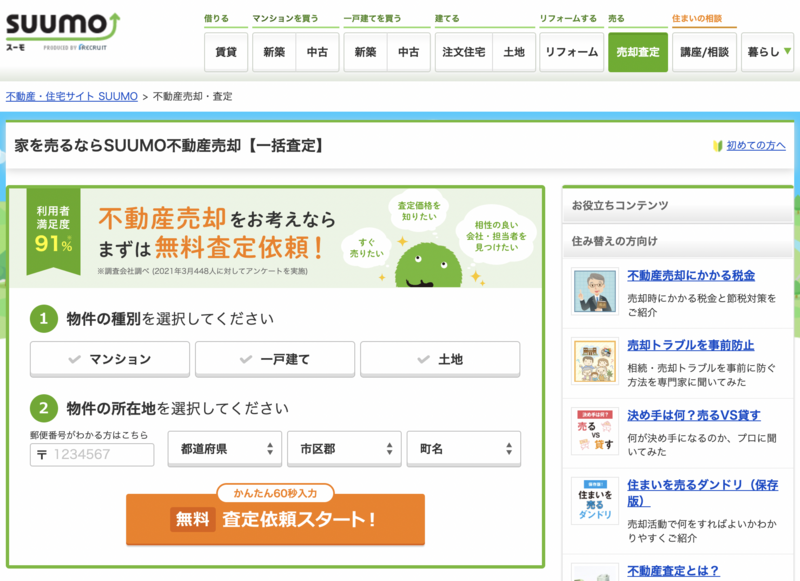Click the 売る vs 貸す thumbnail
800x581 pixels.
(595, 431)
